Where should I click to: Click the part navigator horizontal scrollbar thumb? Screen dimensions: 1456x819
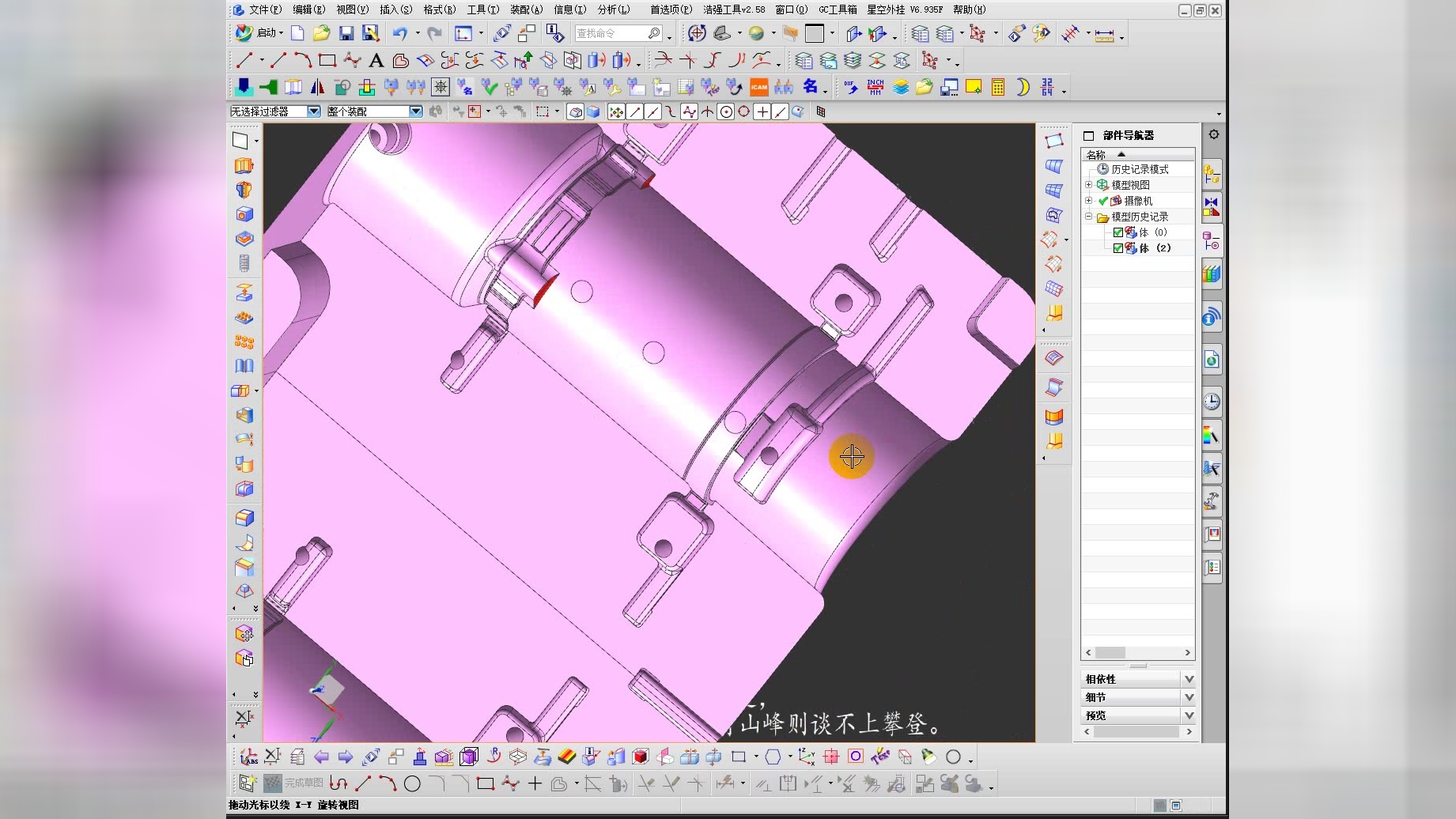click(x=1110, y=653)
